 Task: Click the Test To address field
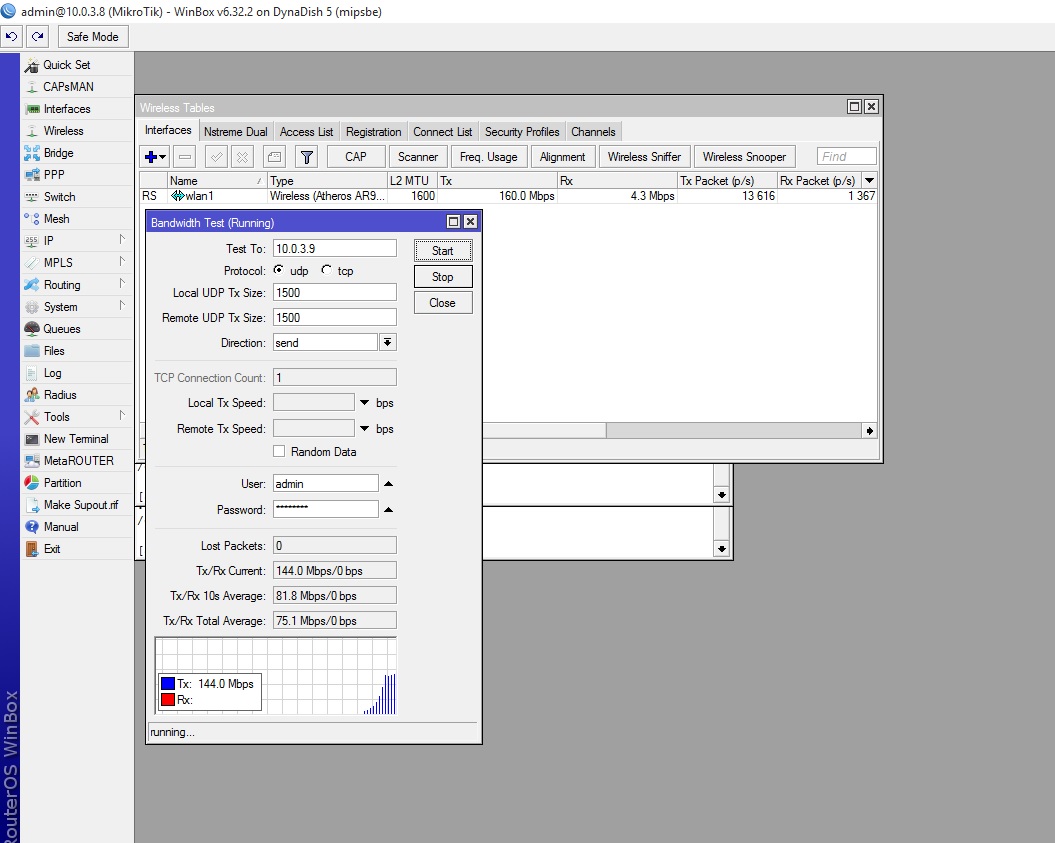pyautogui.click(x=334, y=248)
